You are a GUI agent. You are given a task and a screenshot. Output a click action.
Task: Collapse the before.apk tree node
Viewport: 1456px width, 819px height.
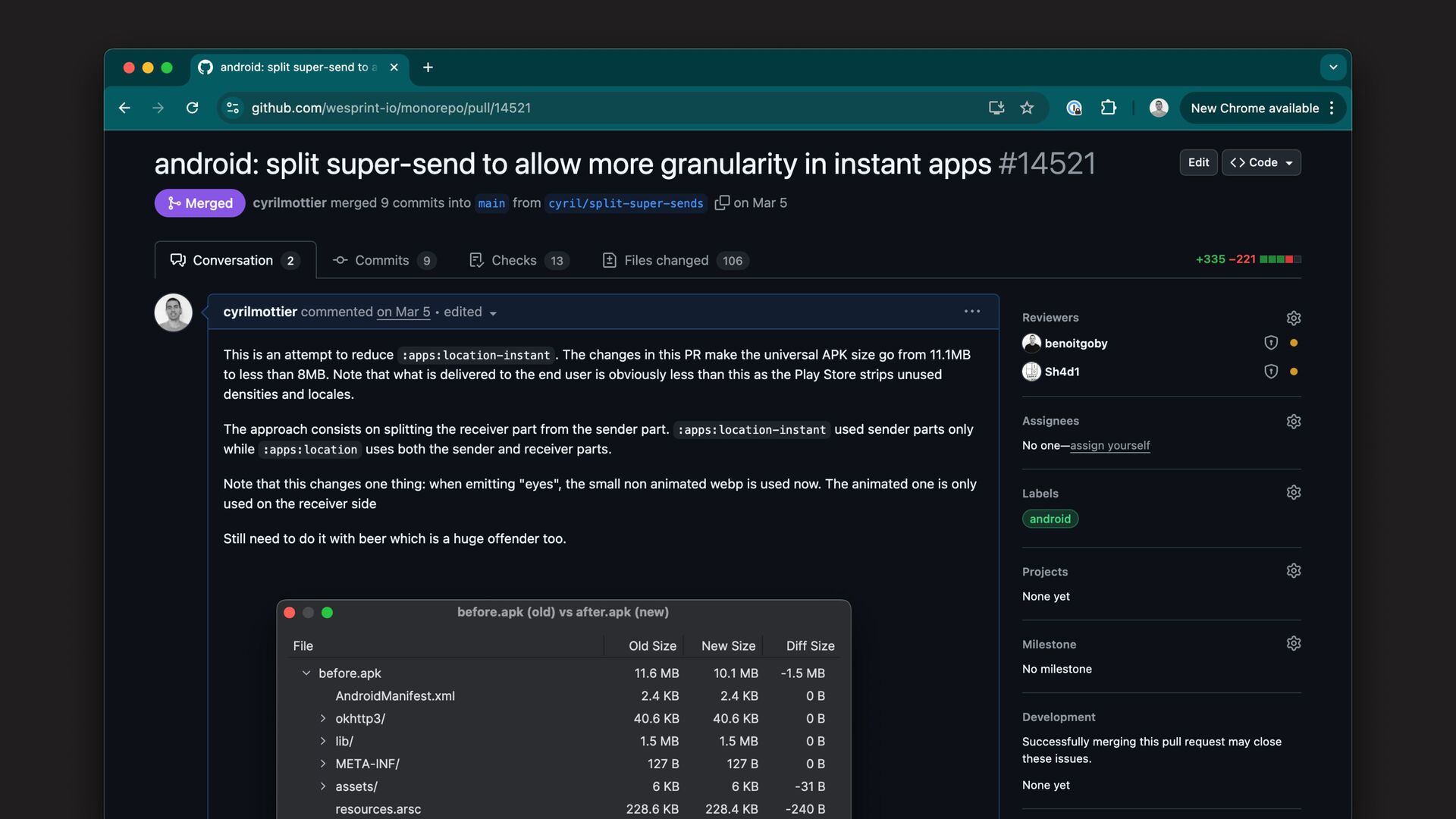(x=306, y=673)
